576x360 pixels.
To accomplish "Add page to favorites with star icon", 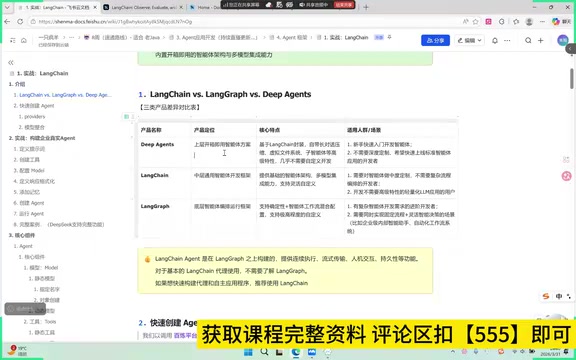I will pos(475,22).
